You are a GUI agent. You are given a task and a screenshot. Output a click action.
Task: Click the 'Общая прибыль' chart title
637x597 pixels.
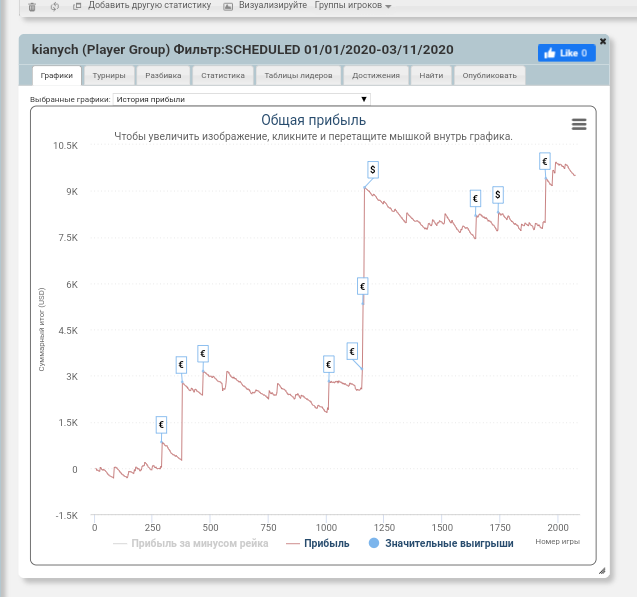click(x=313, y=120)
